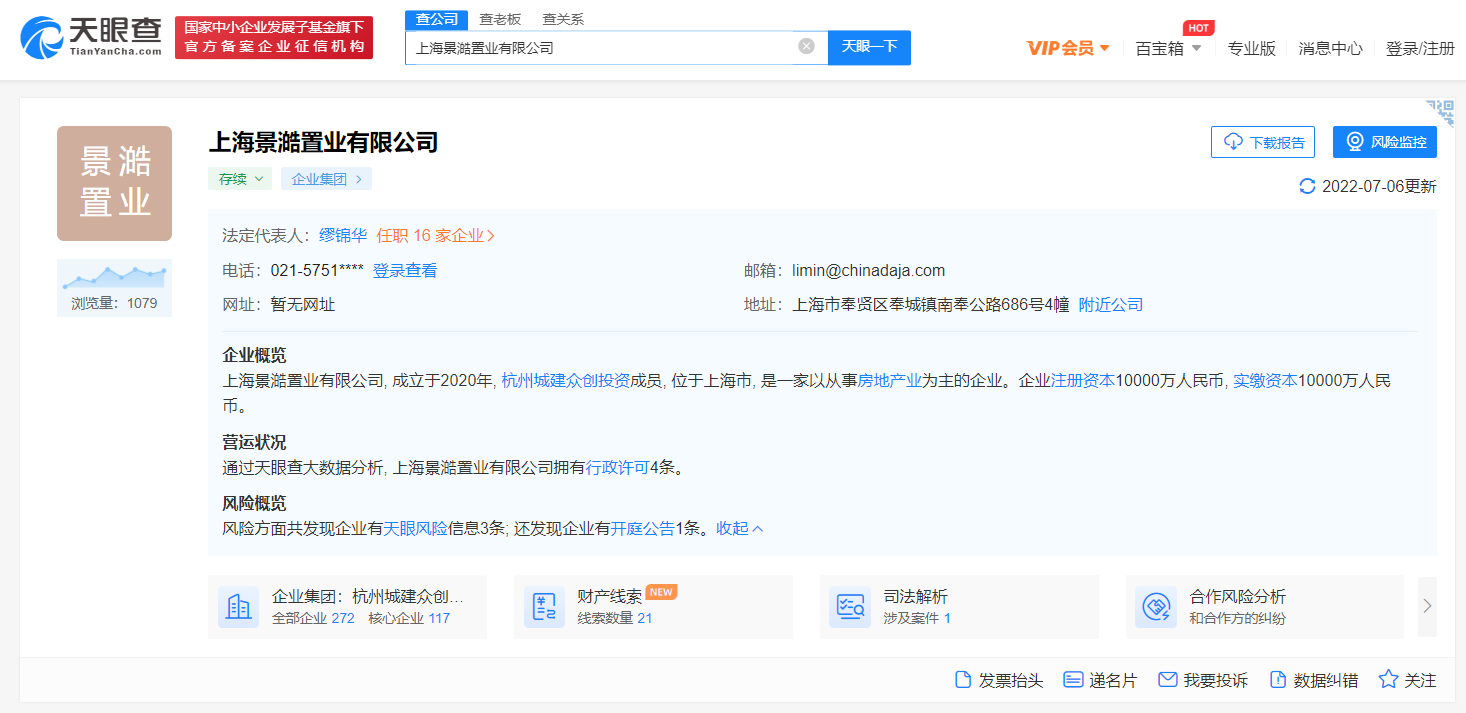Click the refresh icon beside 2022-07-06更新
1466x713 pixels.
[x=1307, y=186]
